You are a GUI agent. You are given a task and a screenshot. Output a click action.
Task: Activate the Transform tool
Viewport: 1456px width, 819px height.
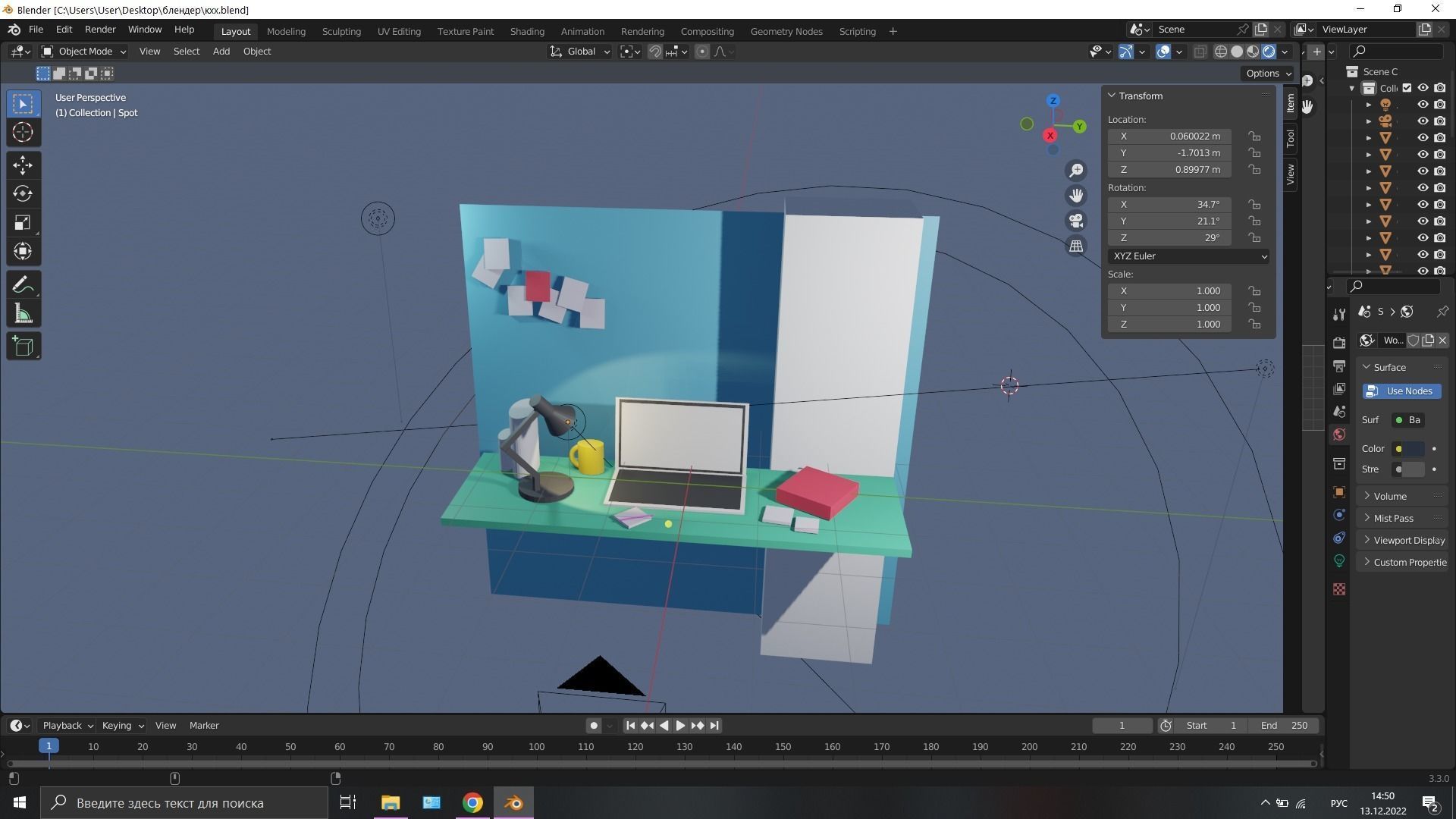click(x=23, y=251)
